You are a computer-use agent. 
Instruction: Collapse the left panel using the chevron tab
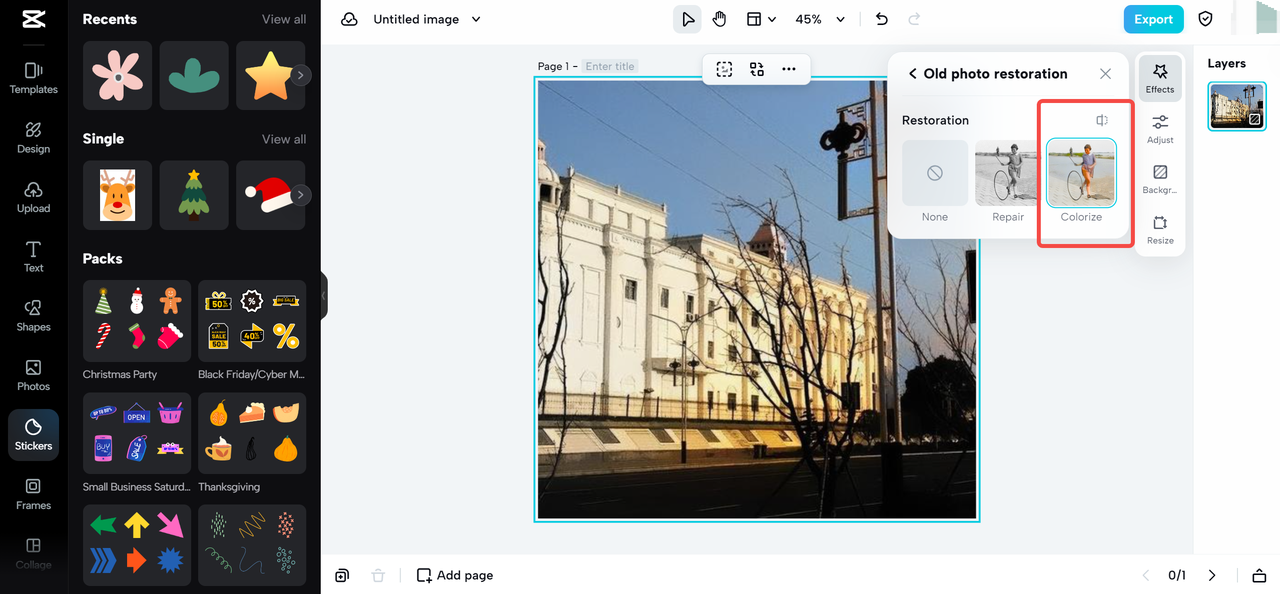tap(323, 296)
